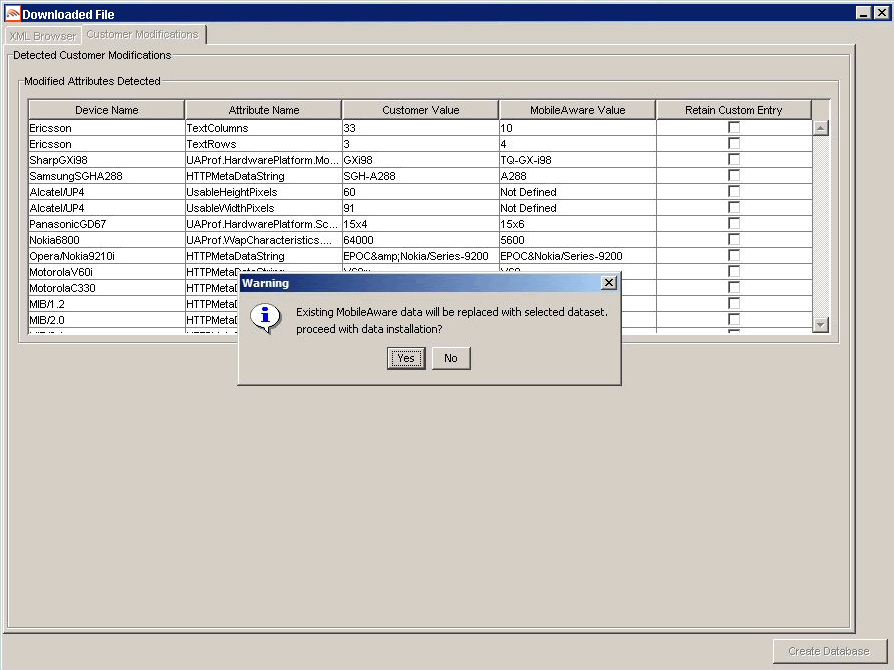Click the TextColumns attribute cell

tap(263, 128)
